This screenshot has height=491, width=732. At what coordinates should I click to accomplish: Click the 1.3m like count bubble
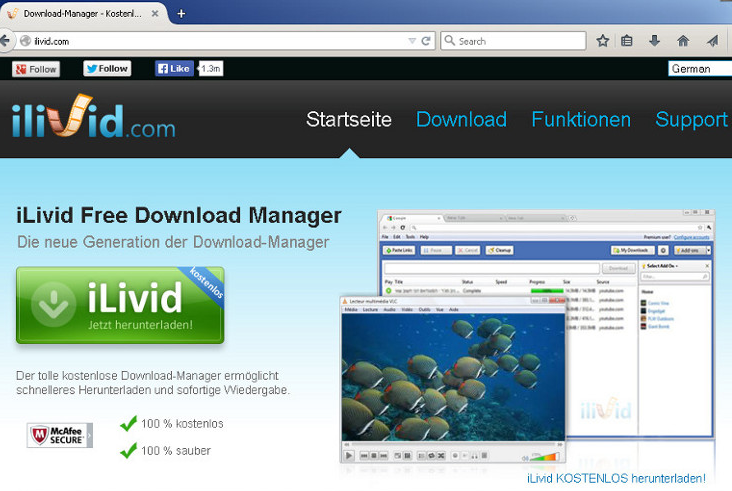click(211, 69)
